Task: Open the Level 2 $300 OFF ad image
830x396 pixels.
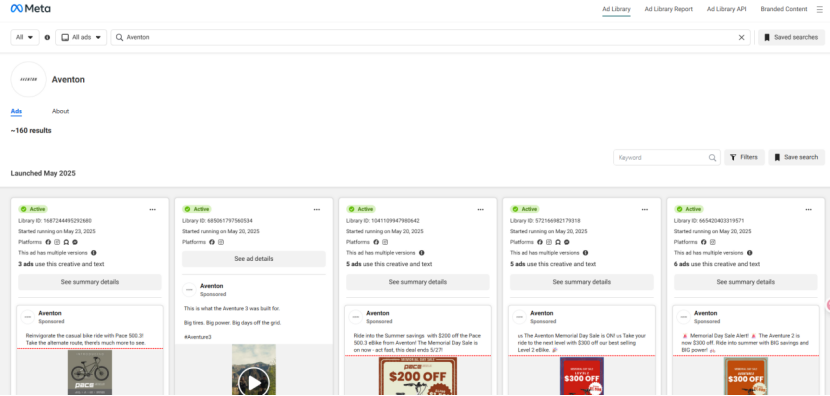Action: point(582,376)
